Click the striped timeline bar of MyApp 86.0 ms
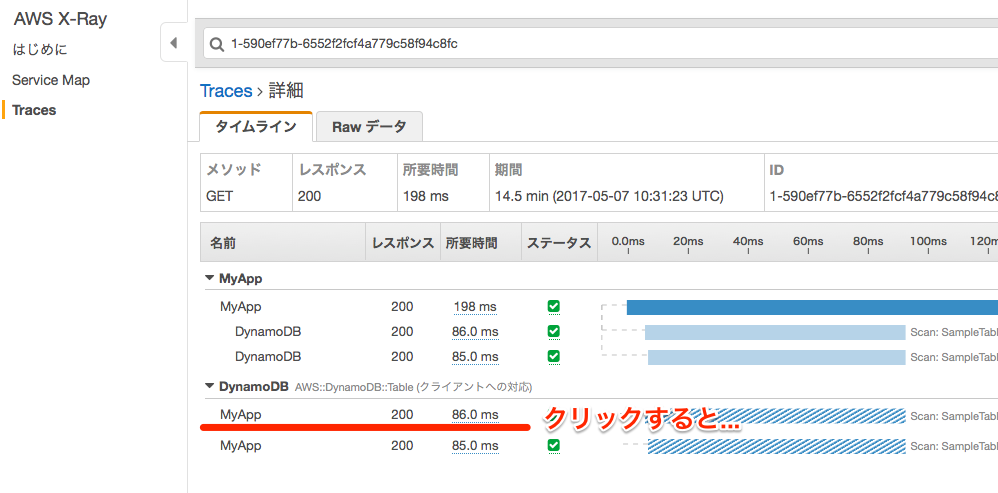The height and width of the screenshot is (493, 998). click(x=775, y=416)
